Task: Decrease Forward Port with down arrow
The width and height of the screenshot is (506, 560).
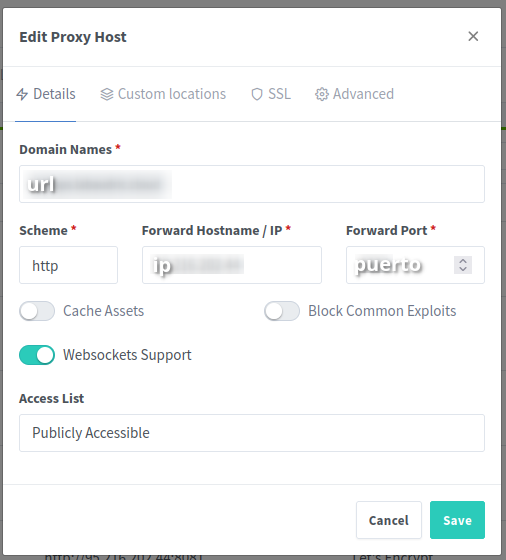Action: 463,269
